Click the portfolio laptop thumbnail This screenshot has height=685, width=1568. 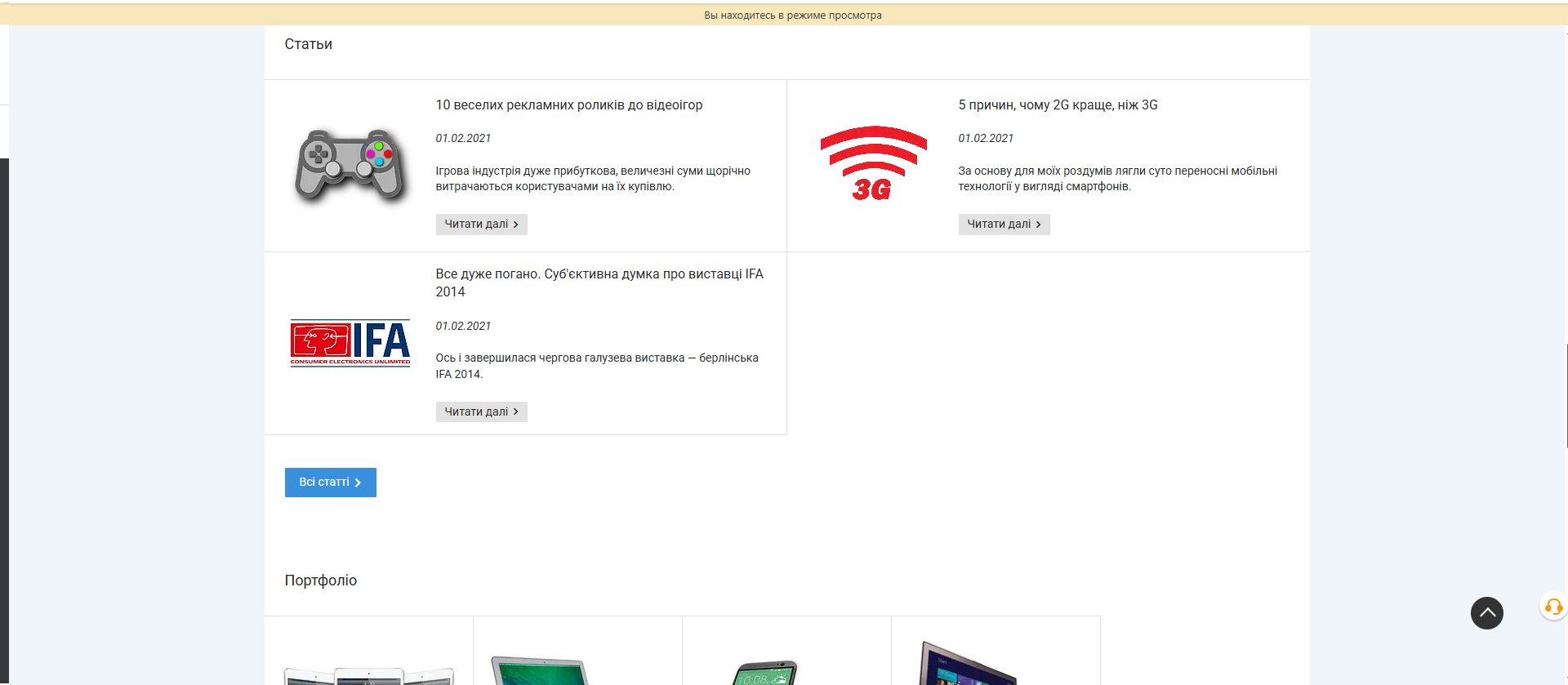pyautogui.click(x=540, y=671)
